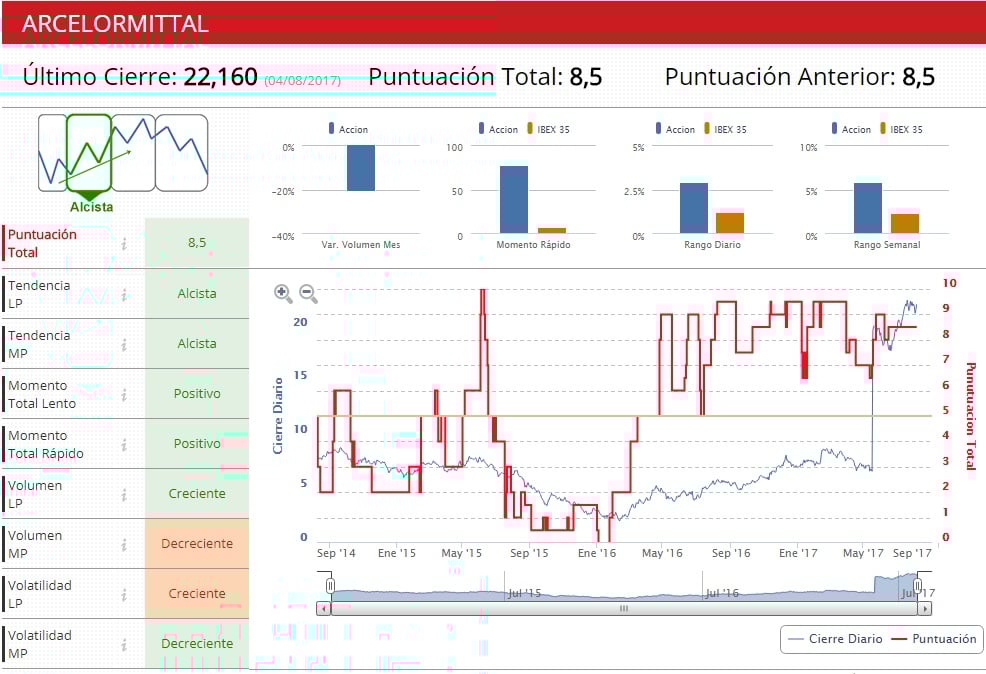This screenshot has height=674, width=986.
Task: Open info icon for Momento Total Rápido
Action: pos(124,445)
